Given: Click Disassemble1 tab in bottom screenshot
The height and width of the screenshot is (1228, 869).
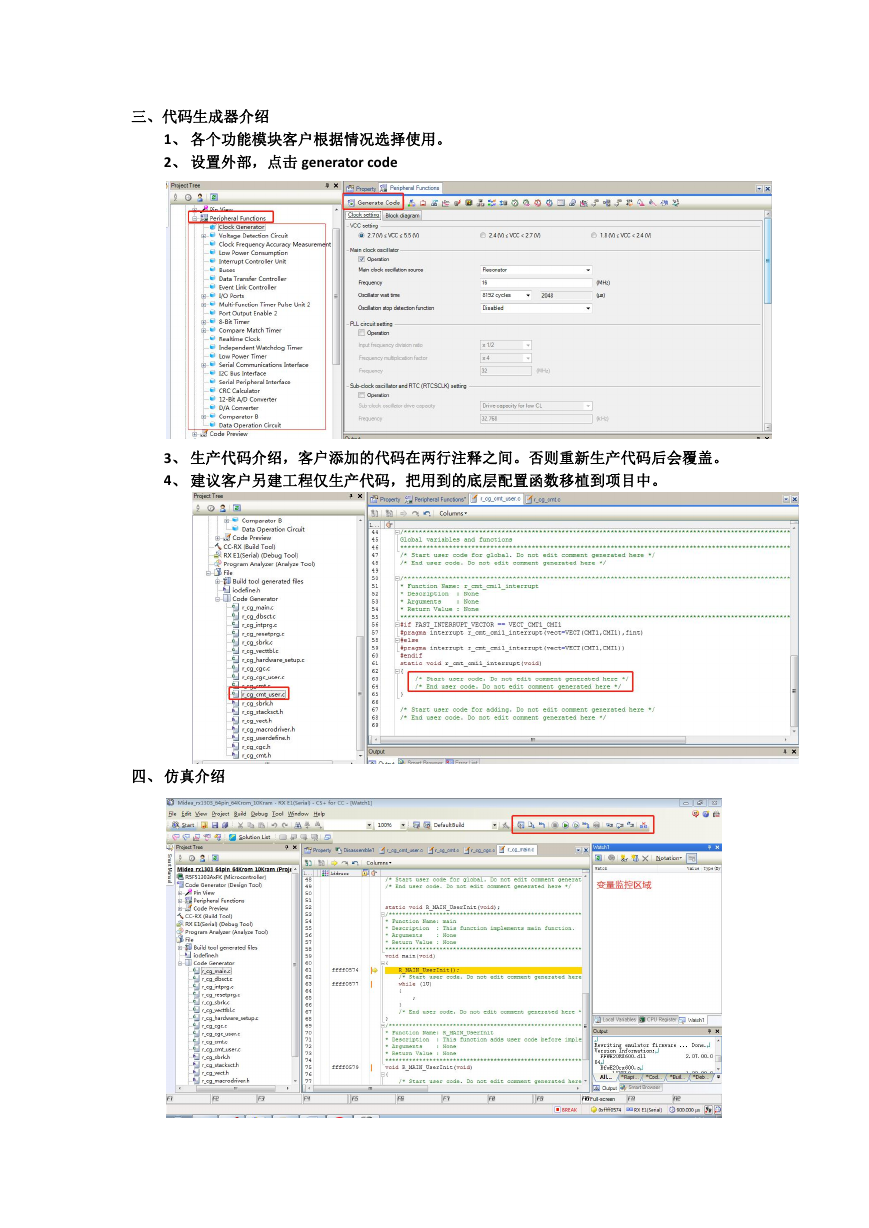Looking at the screenshot, I should [x=355, y=850].
